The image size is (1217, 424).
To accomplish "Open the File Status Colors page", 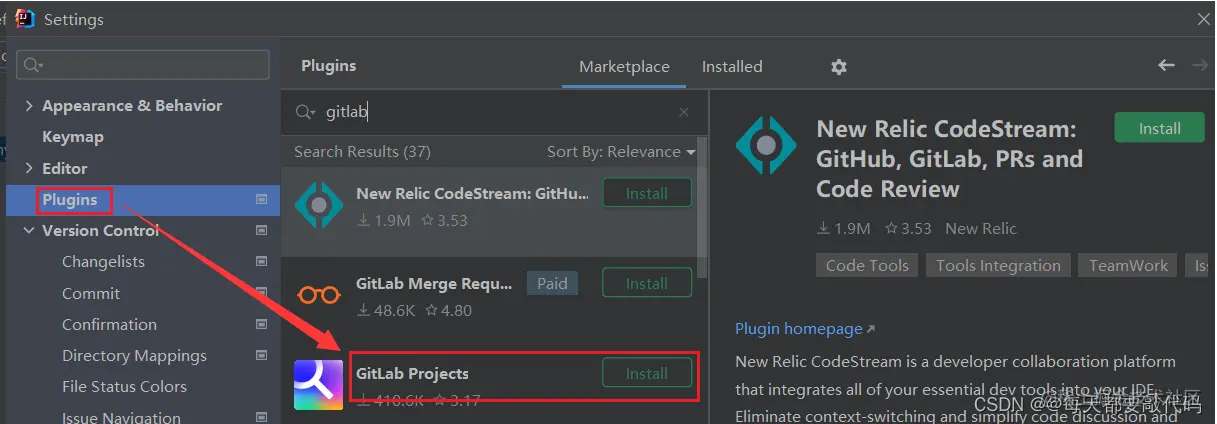I will (124, 386).
